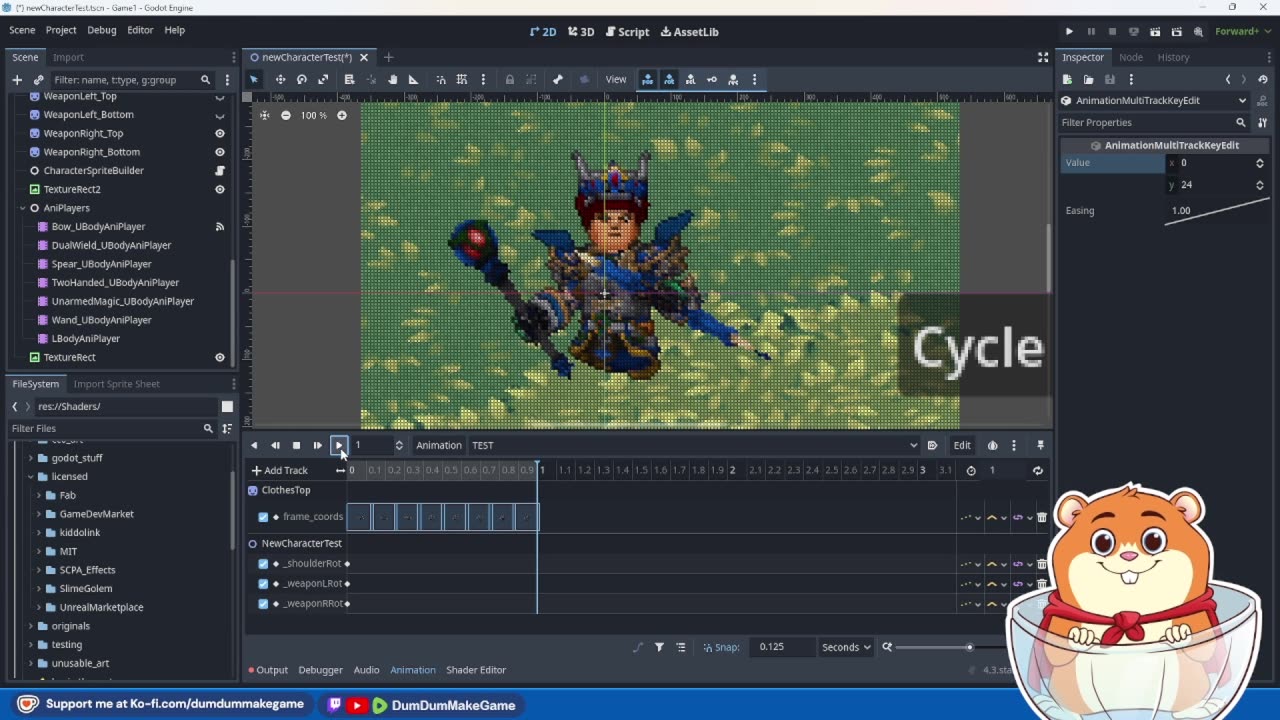Screen dimensions: 1280x720
Task: Open the script attached to CharacterSpriteBuilder
Action: pos(220,171)
